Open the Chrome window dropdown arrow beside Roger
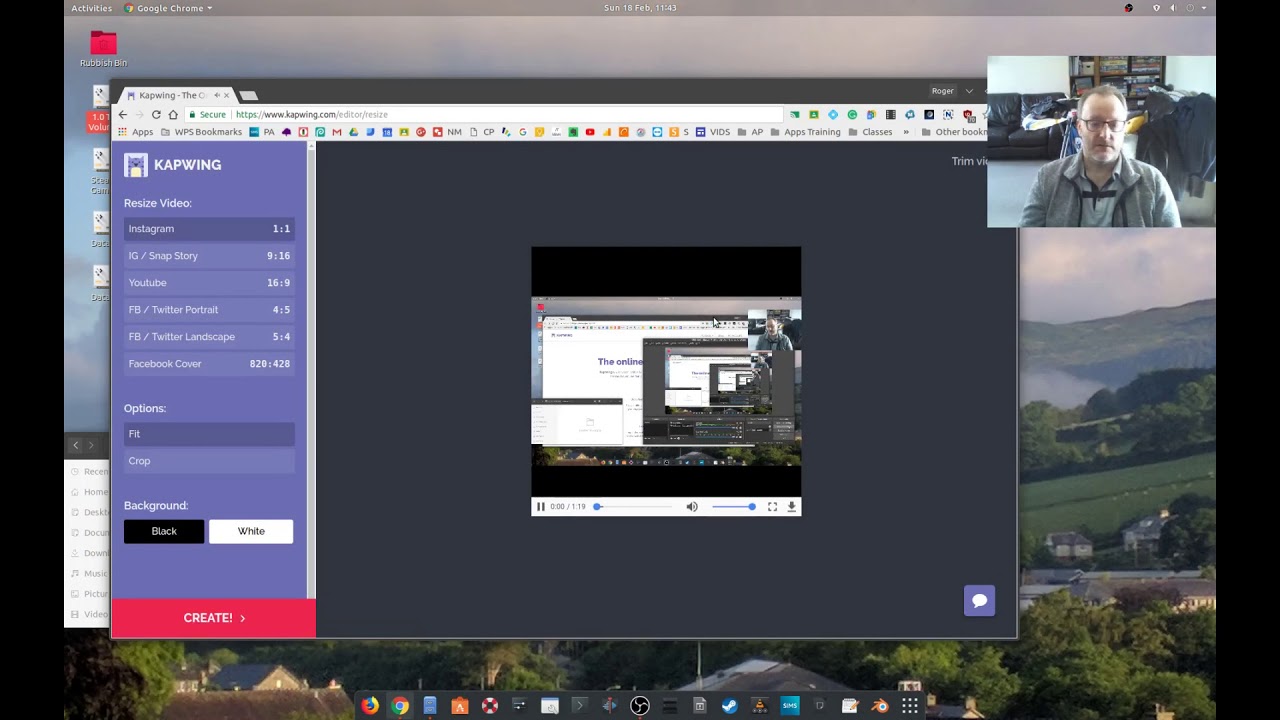The image size is (1280, 720). [969, 91]
